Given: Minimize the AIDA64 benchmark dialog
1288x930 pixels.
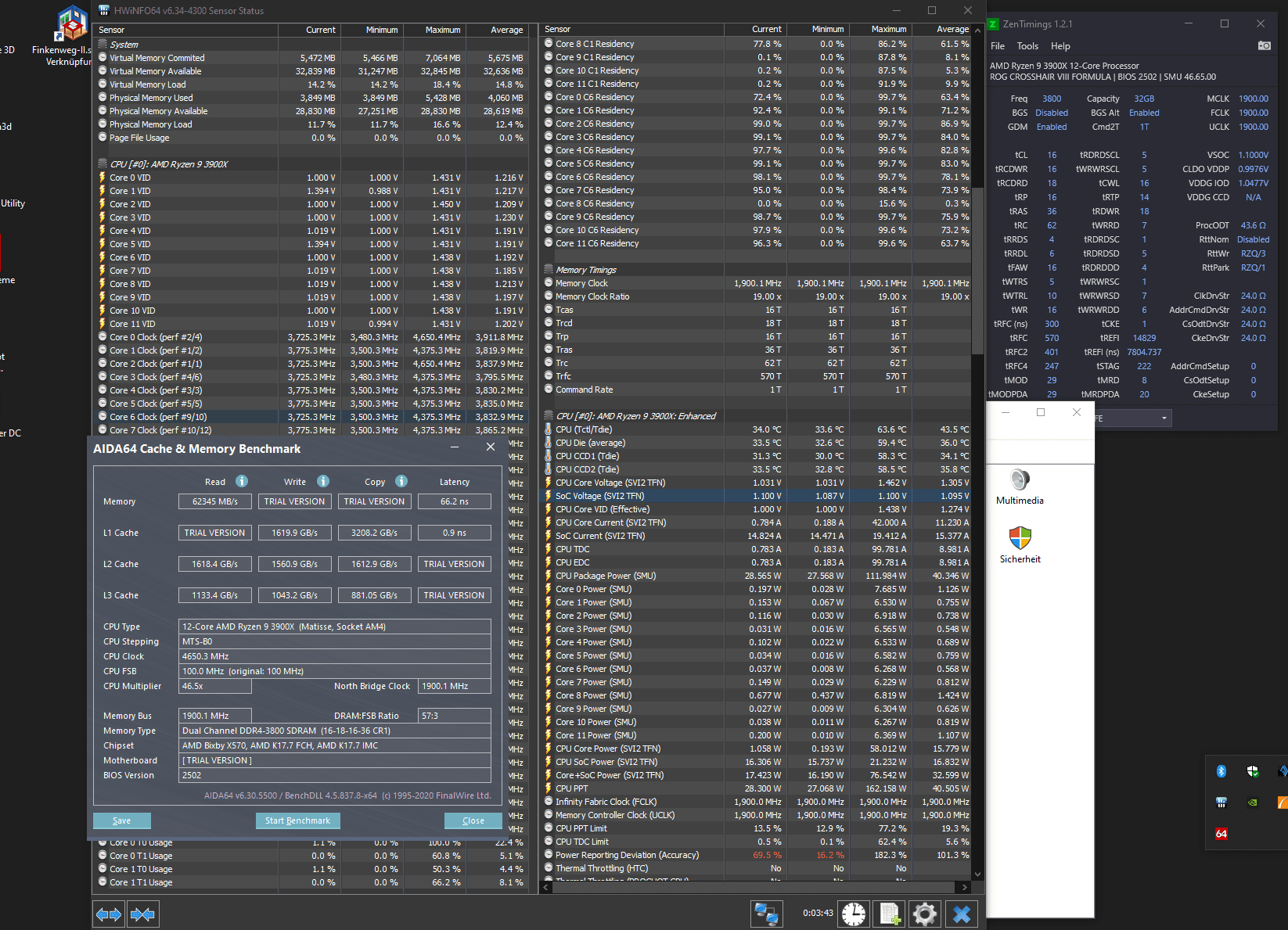Looking at the screenshot, I should [455, 447].
